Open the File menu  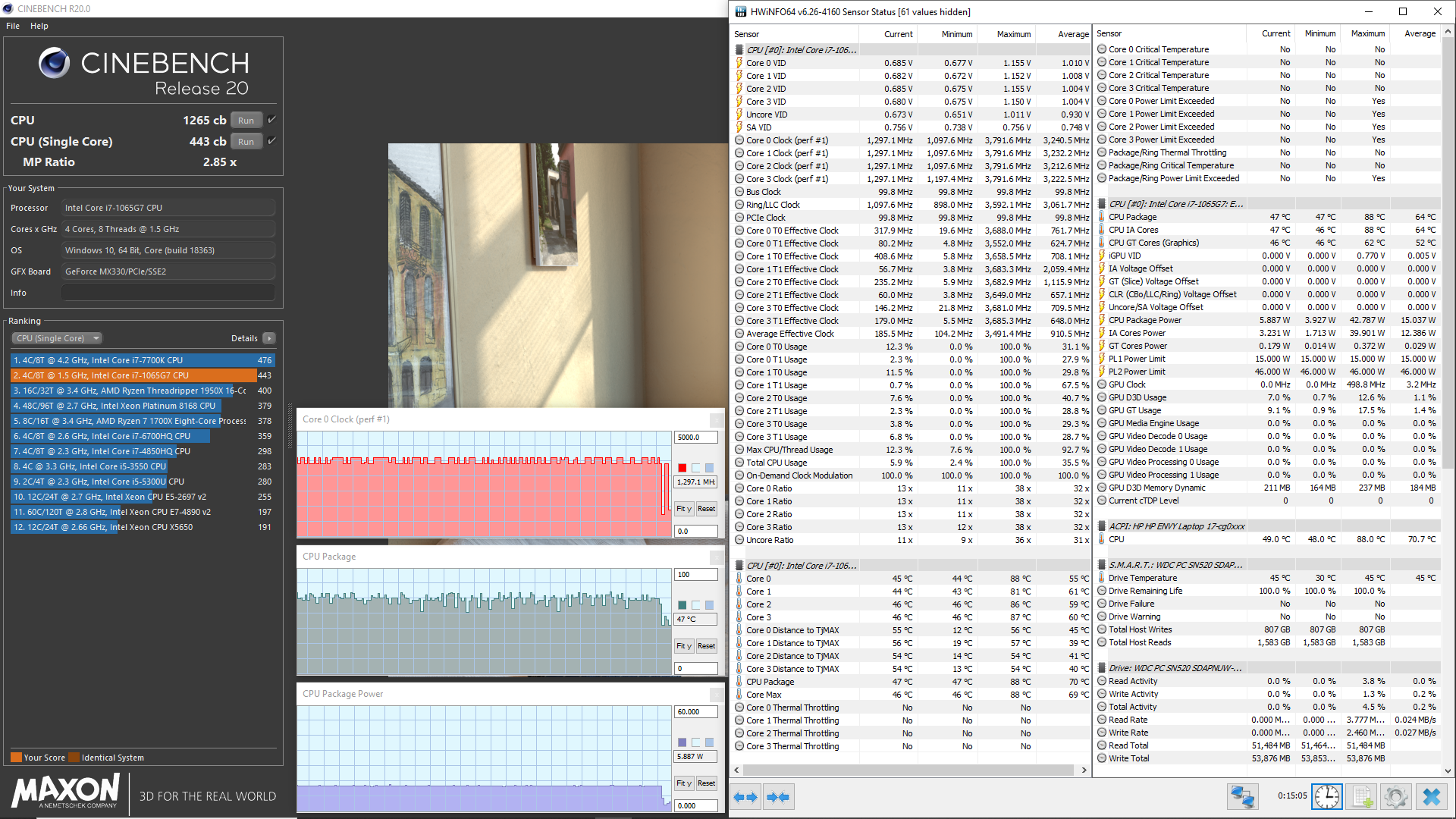[x=13, y=26]
